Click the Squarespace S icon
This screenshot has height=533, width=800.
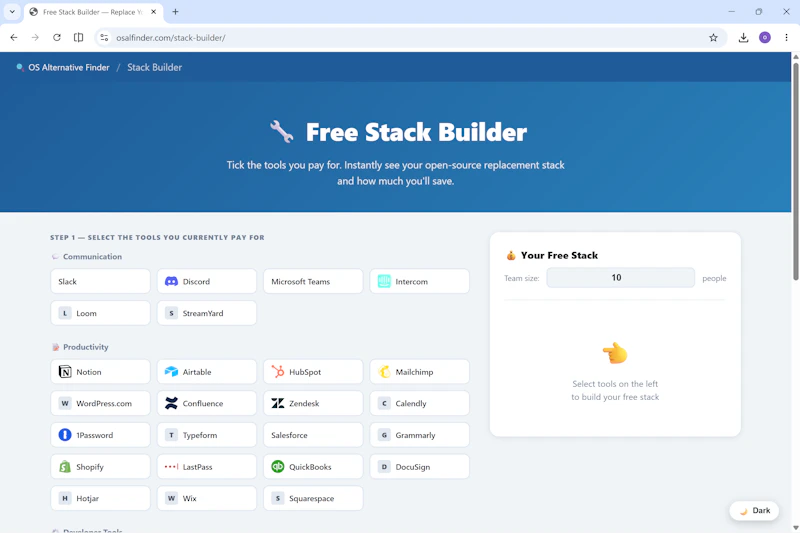278,498
